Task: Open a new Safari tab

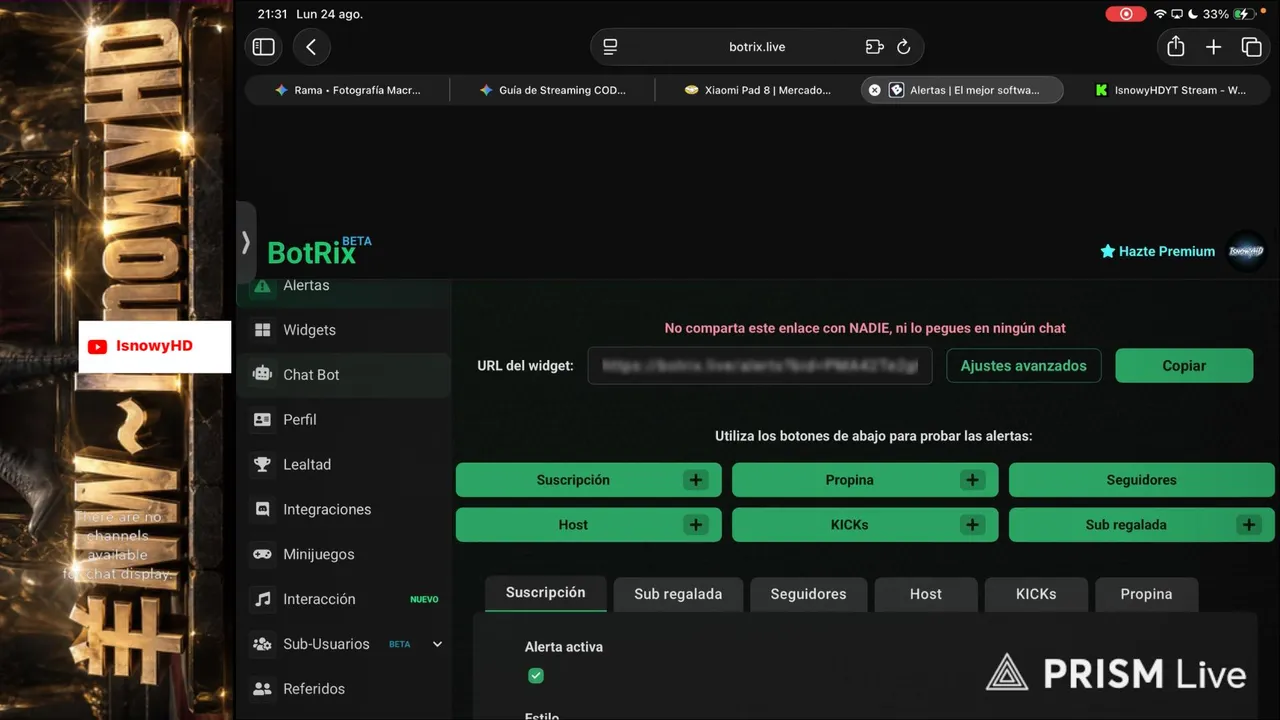Action: 1213,47
